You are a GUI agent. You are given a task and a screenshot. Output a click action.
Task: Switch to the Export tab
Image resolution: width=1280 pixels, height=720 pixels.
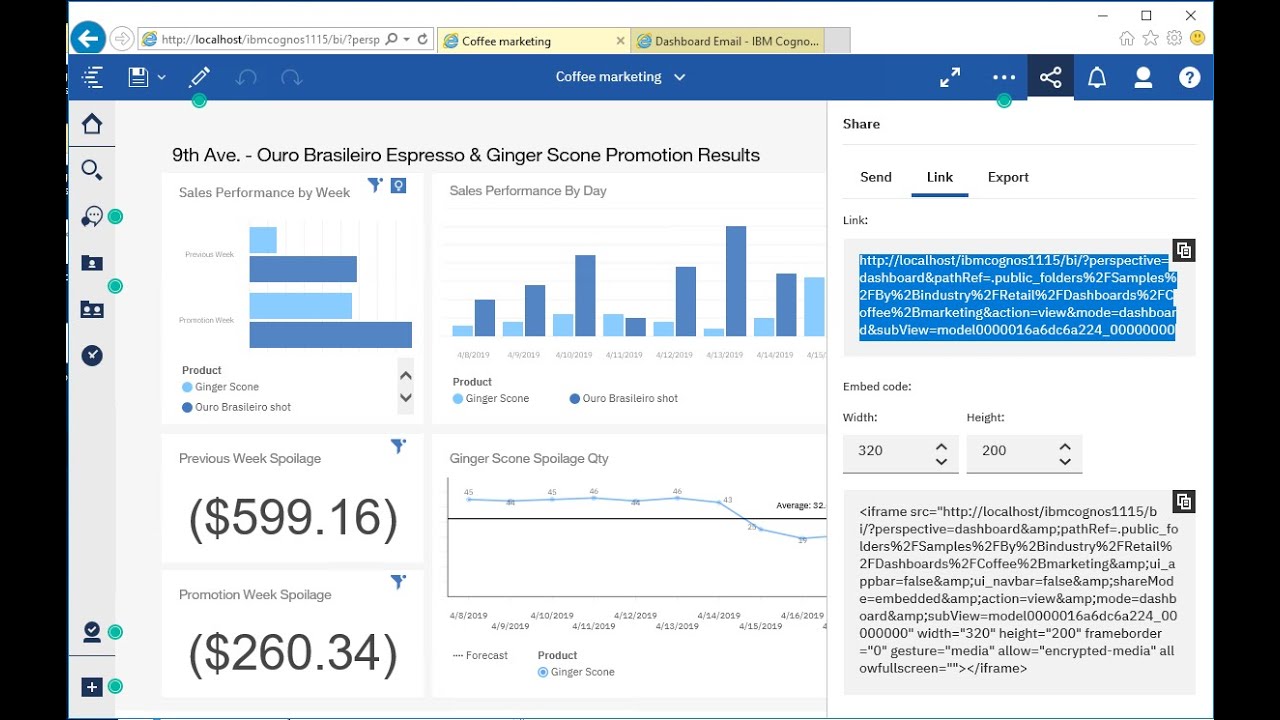click(1008, 177)
